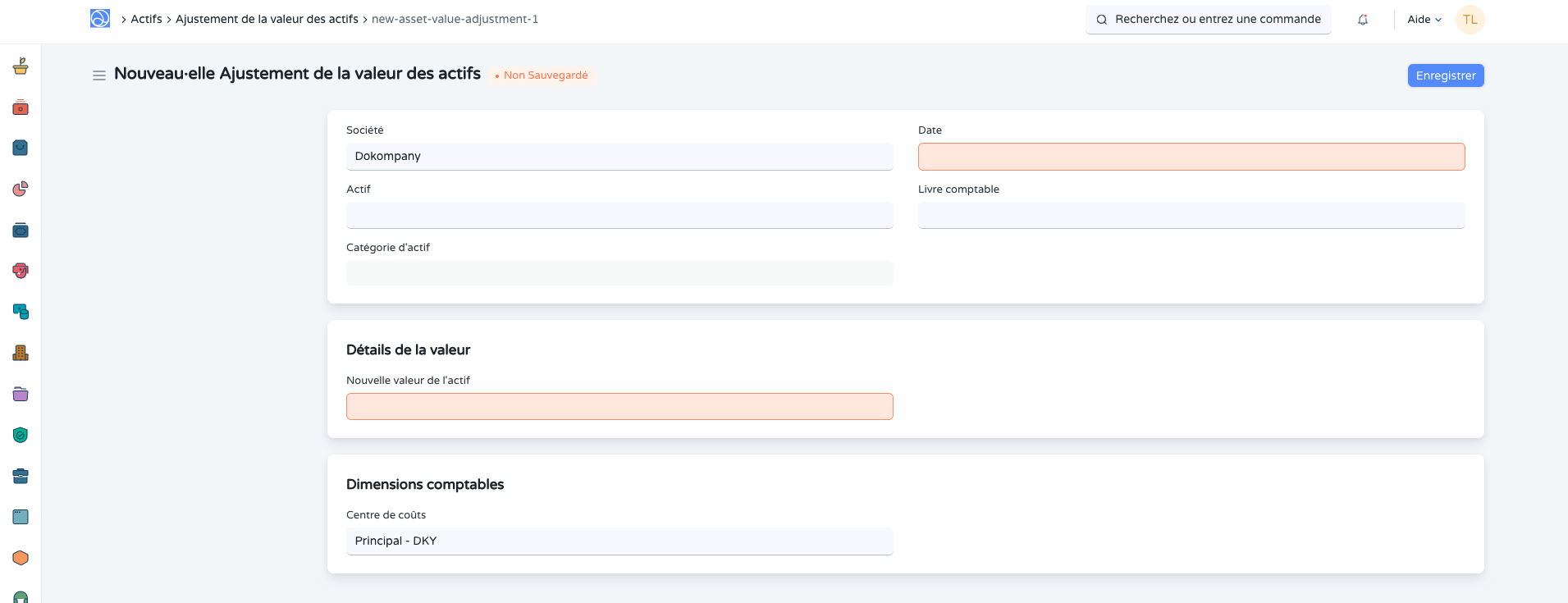Click the blue briefcase sidebar icon

click(21, 476)
